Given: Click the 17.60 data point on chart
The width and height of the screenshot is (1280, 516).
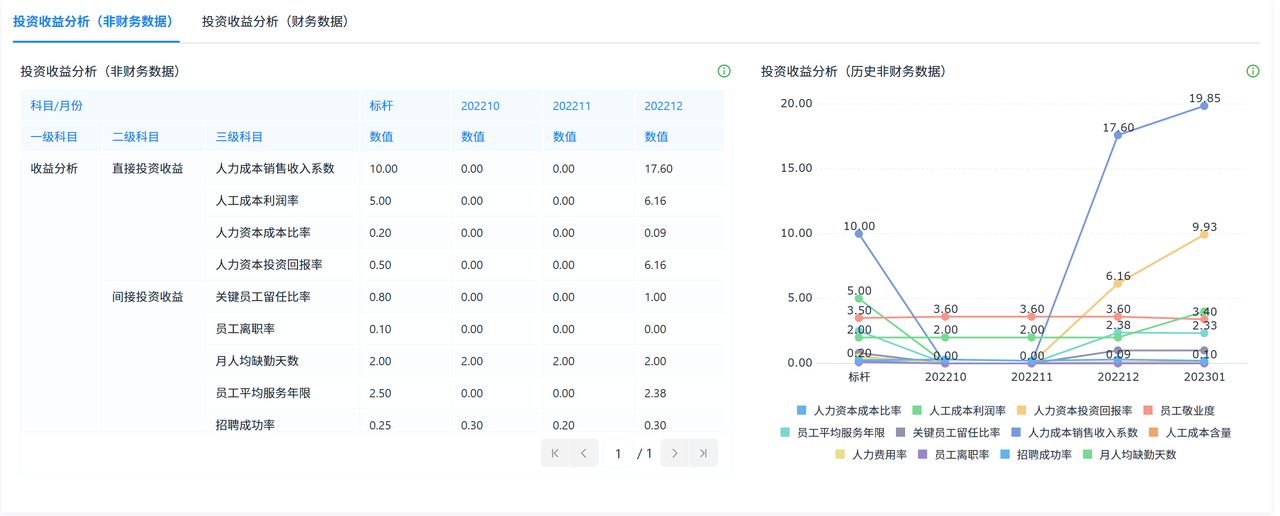Looking at the screenshot, I should point(1118,134).
